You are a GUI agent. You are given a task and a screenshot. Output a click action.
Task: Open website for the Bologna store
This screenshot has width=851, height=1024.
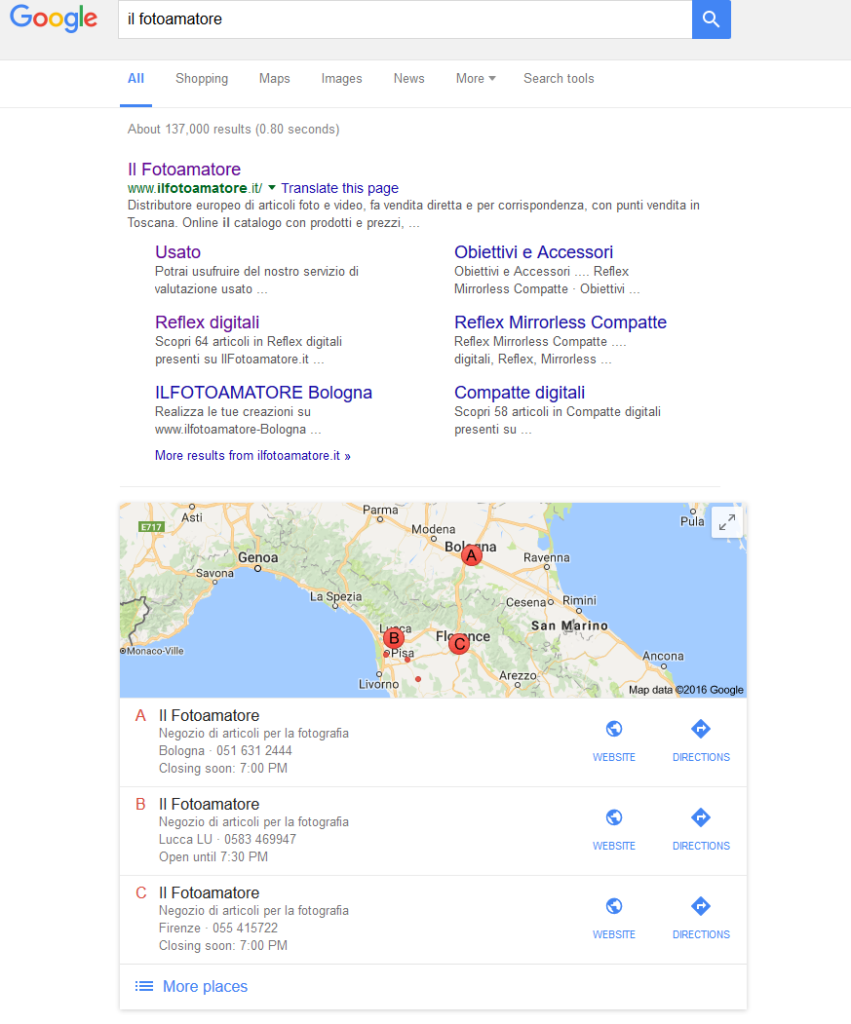[x=614, y=741]
